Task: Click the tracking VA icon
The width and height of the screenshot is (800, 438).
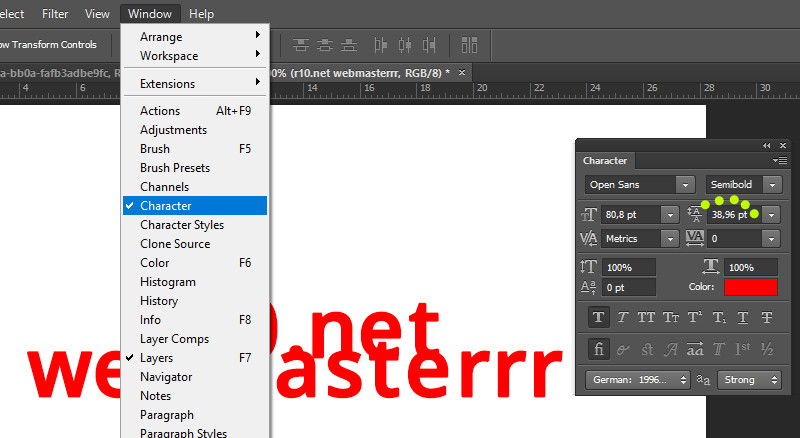Action: pyautogui.click(x=695, y=238)
